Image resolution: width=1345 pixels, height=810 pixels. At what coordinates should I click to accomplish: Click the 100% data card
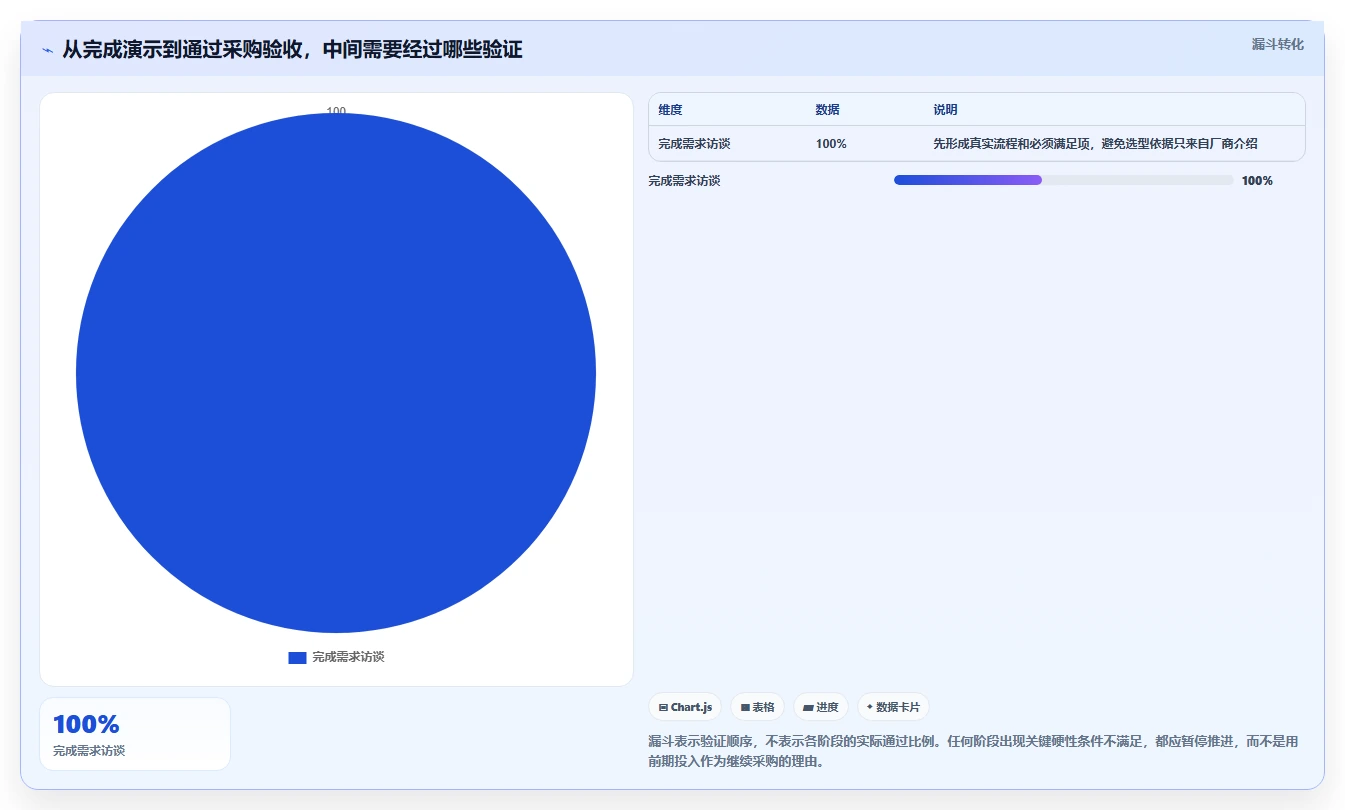pyautogui.click(x=135, y=734)
